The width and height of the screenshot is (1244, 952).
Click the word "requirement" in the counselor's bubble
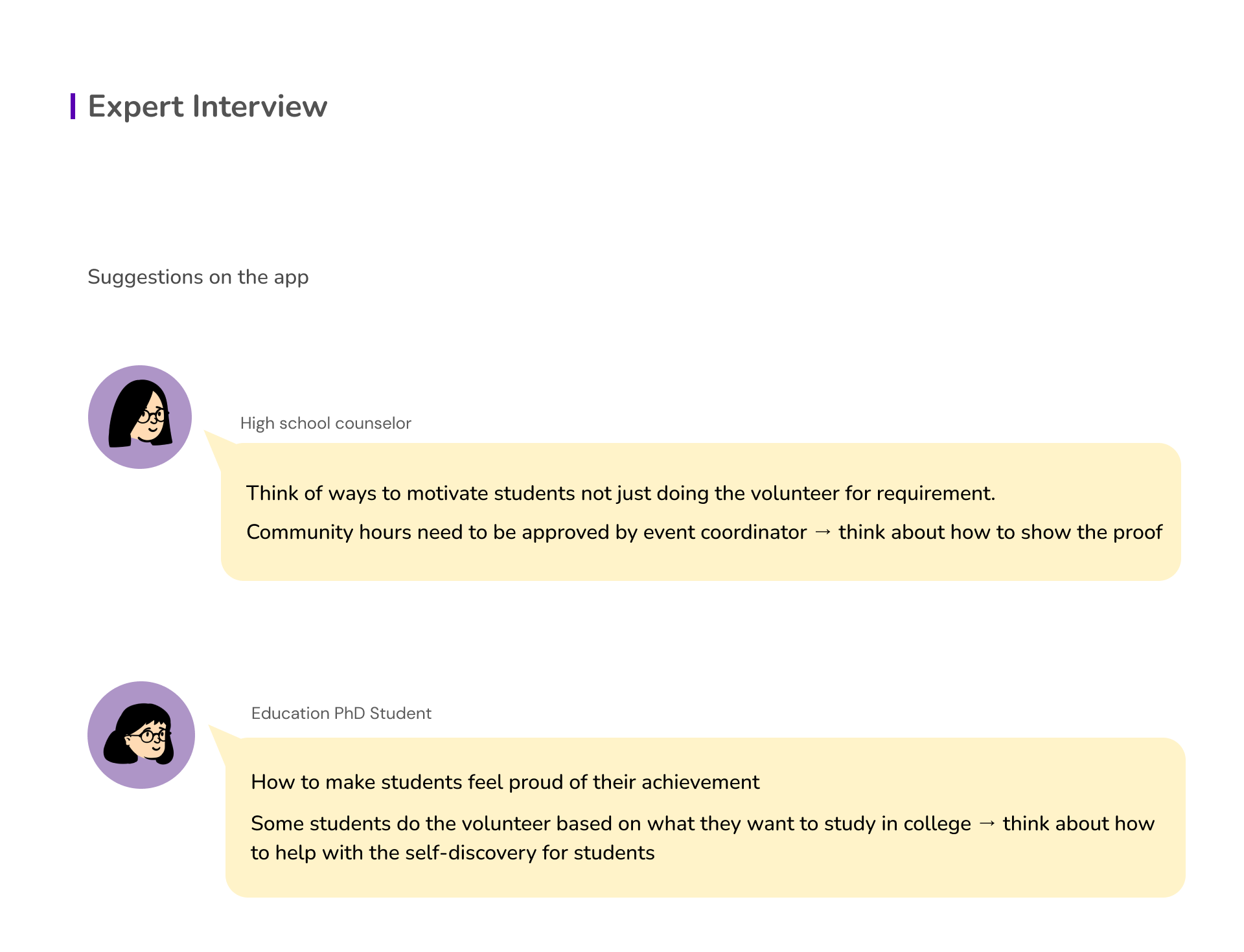tap(934, 493)
